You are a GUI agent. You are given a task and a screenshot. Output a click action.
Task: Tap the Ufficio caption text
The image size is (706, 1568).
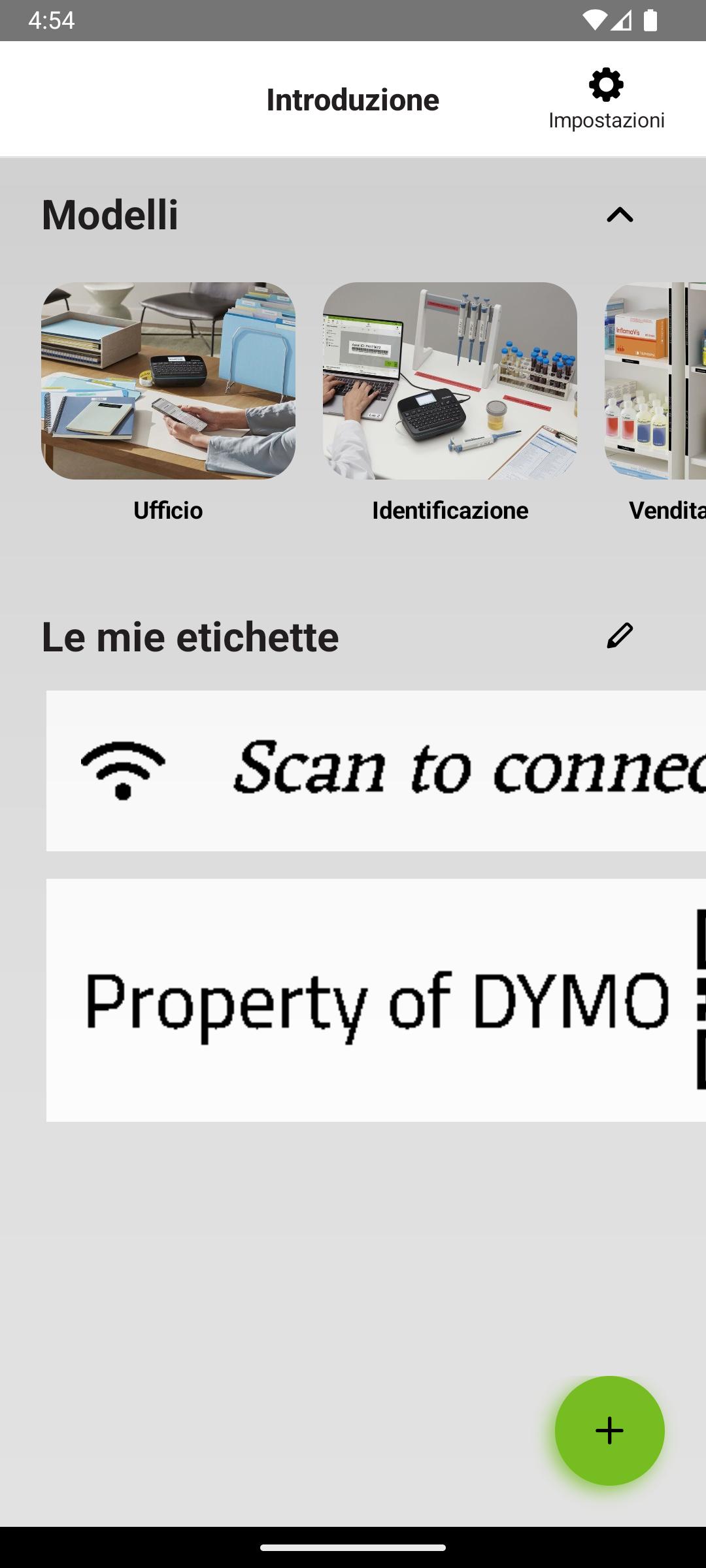point(168,510)
